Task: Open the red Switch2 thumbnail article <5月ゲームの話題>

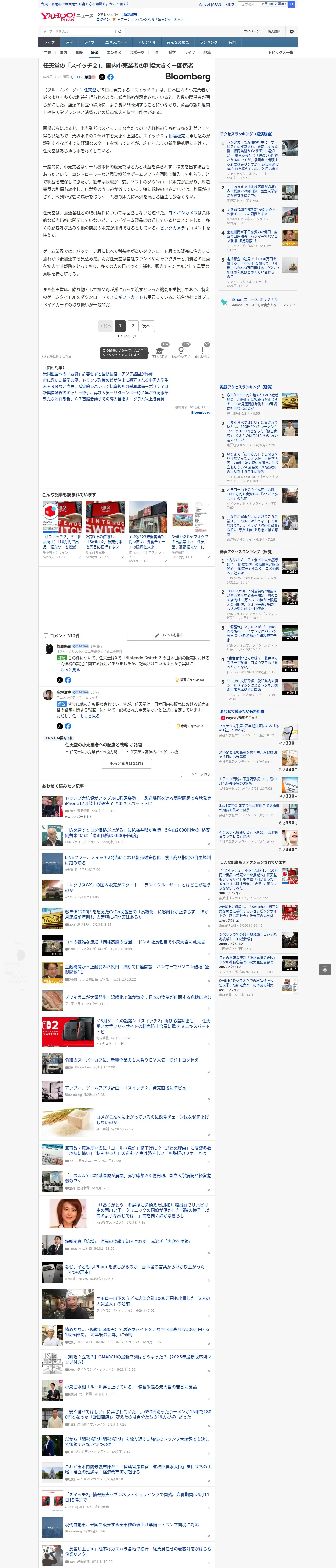Action: click(68, 1032)
